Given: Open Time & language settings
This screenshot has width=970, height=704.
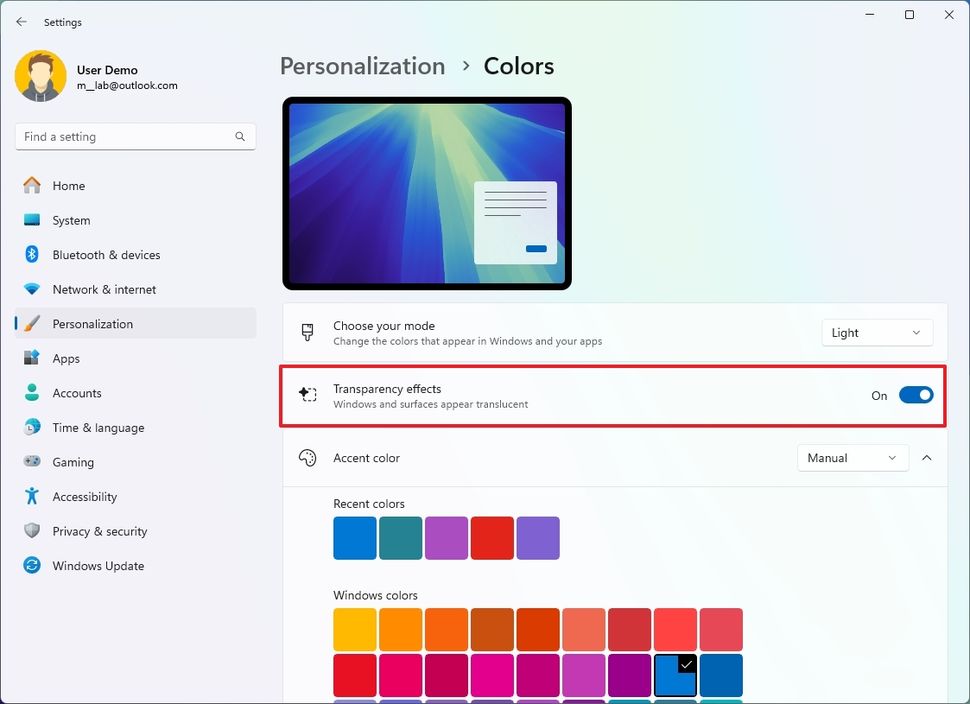Looking at the screenshot, I should coord(33,427).
